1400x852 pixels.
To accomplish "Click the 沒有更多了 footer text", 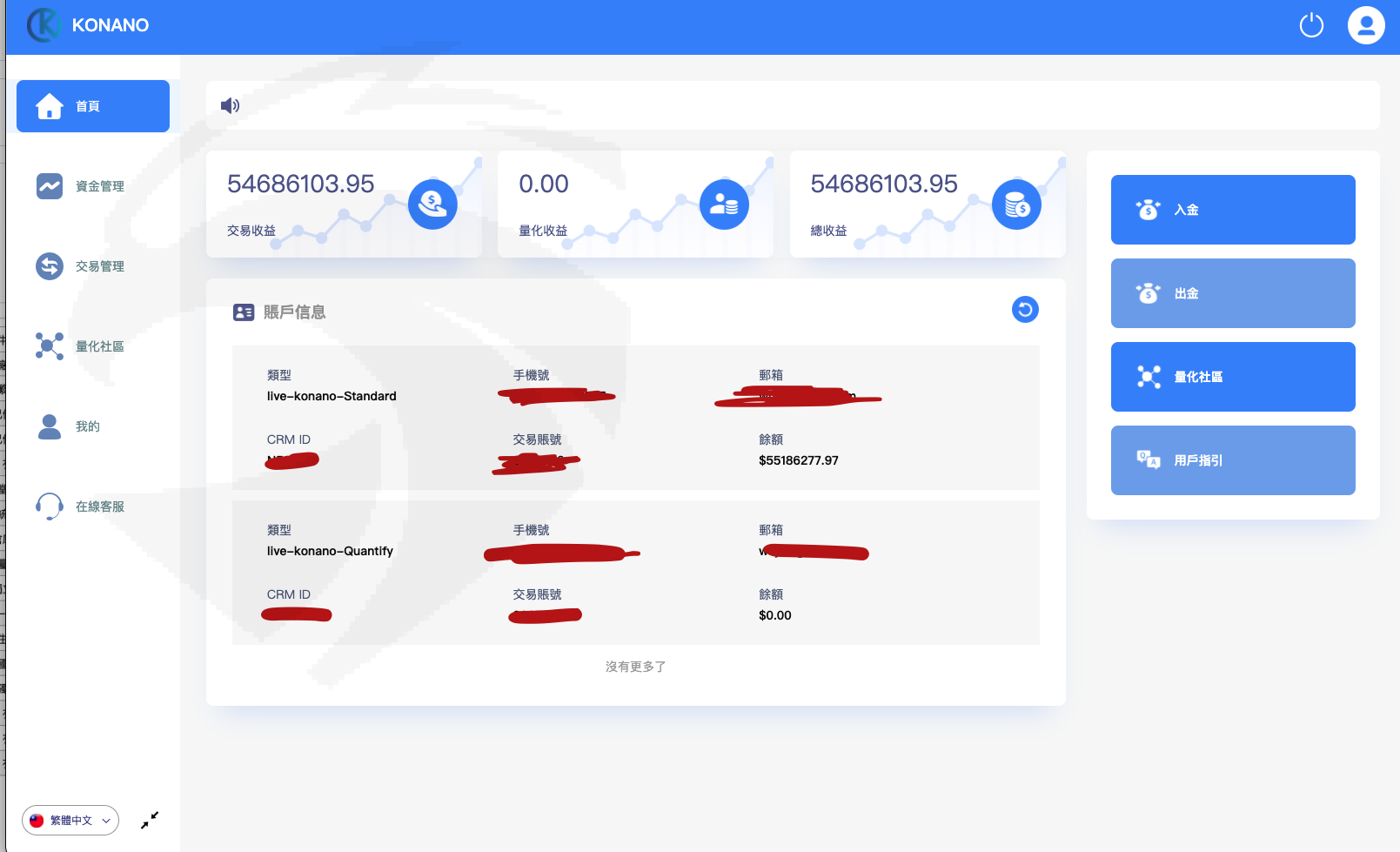I will [636, 667].
